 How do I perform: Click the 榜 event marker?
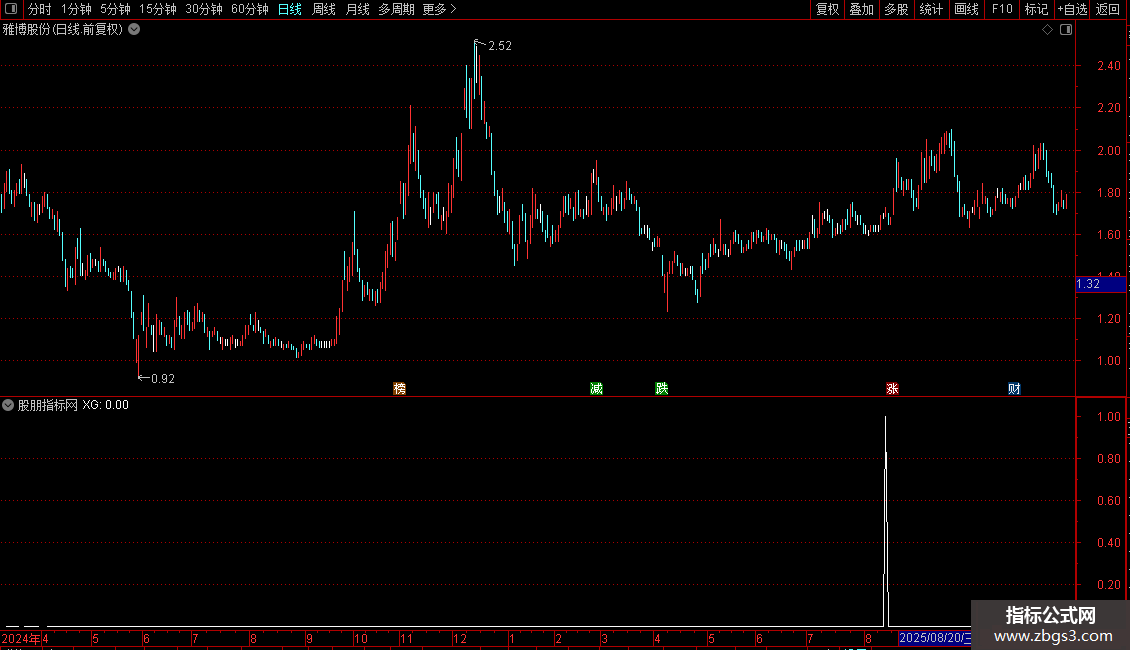tap(399, 388)
